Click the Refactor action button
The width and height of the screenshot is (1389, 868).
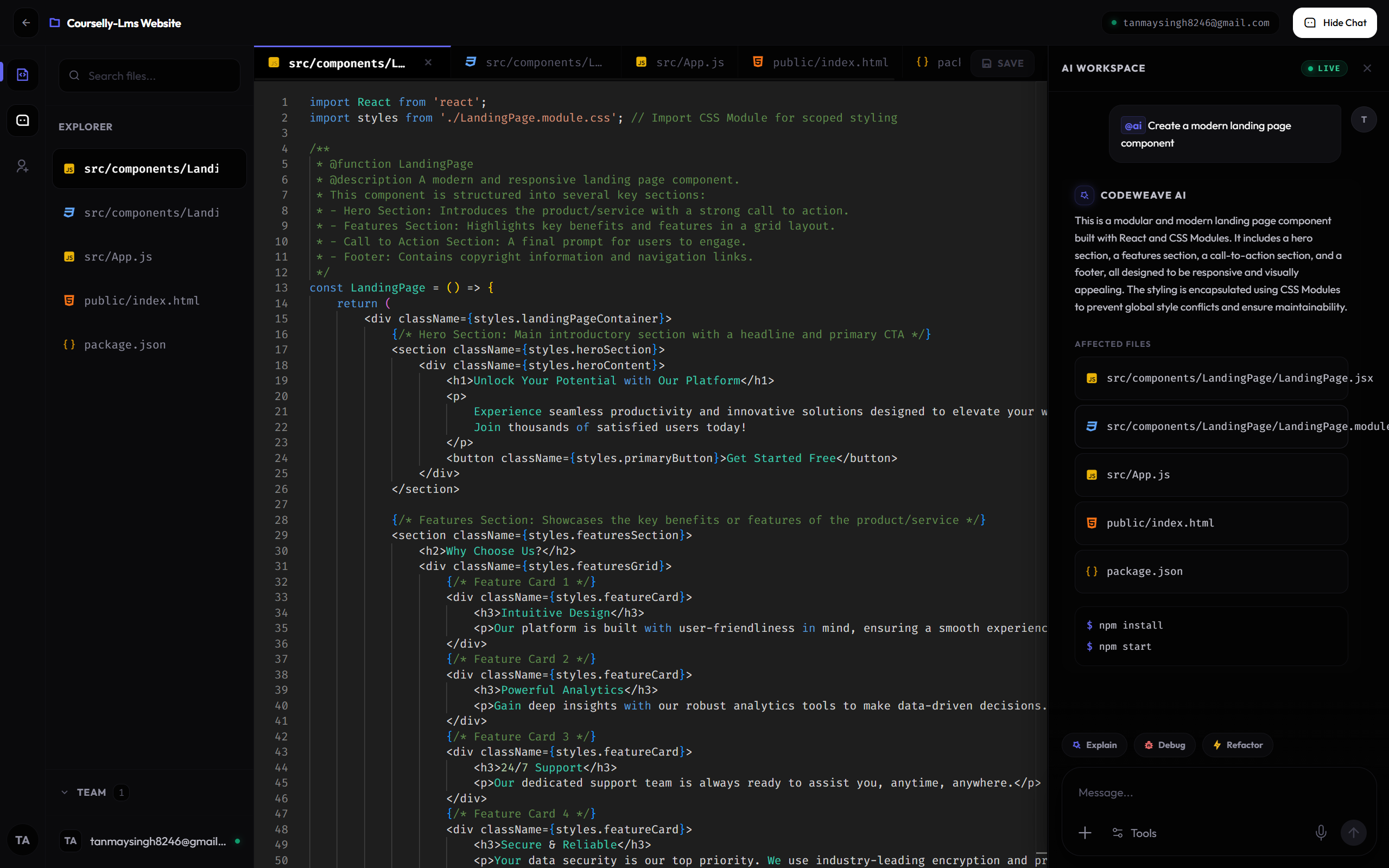click(x=1238, y=745)
